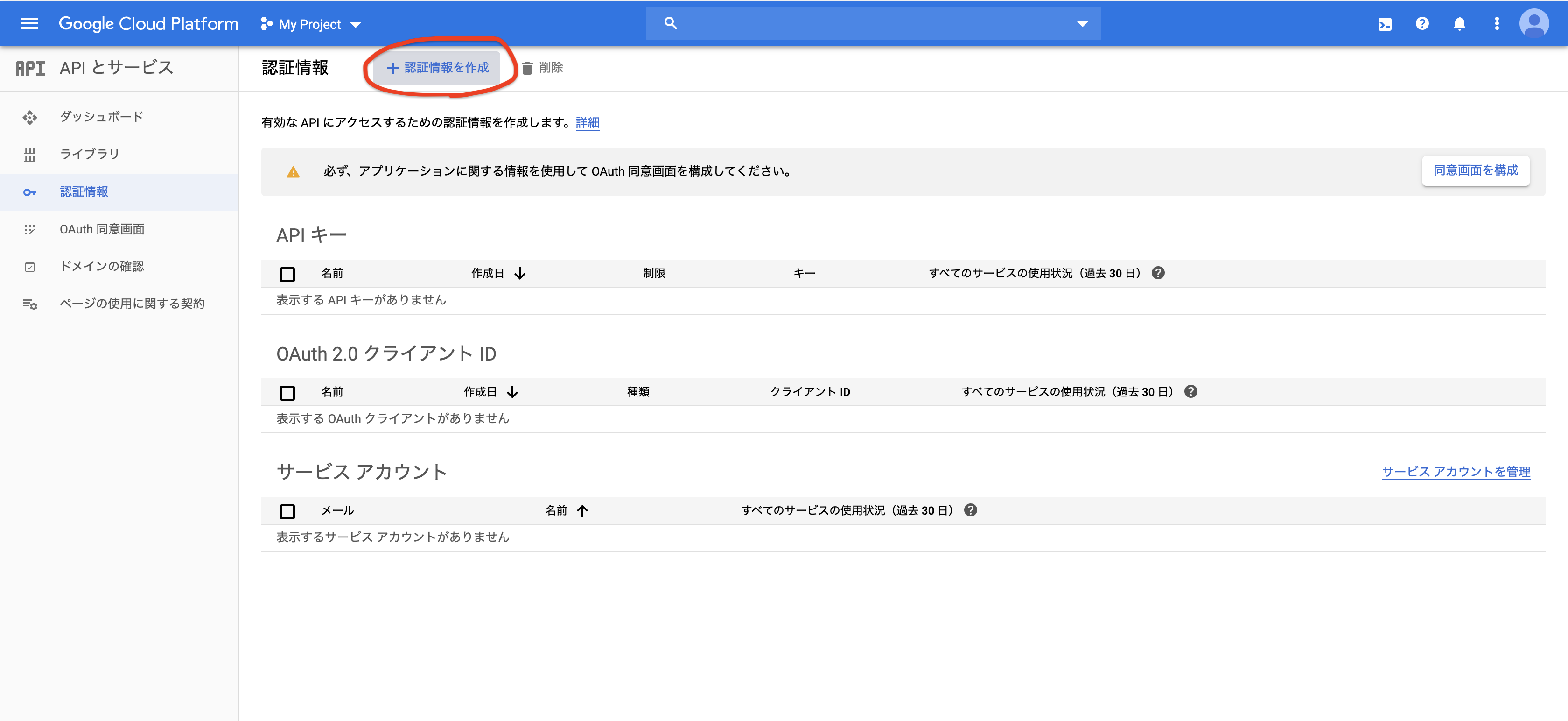Open the My Project selector dropdown

(x=310, y=24)
